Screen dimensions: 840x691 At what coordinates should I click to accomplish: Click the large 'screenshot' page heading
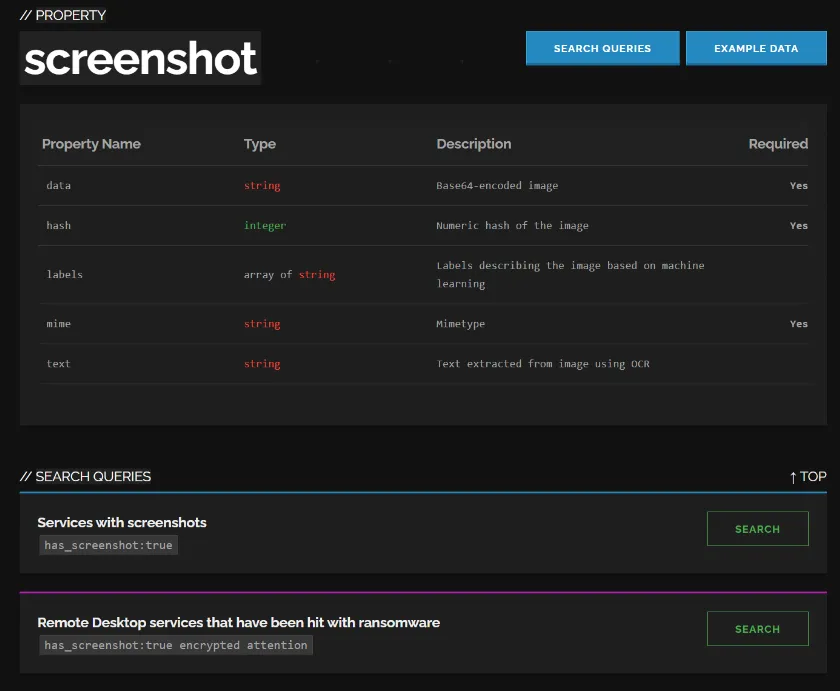click(x=140, y=59)
